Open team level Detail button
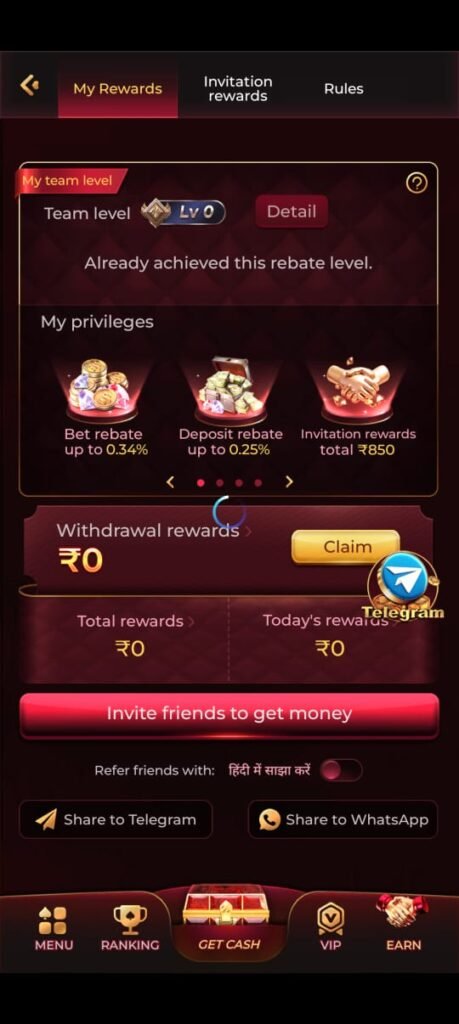The width and height of the screenshot is (459, 1024). tap(291, 212)
